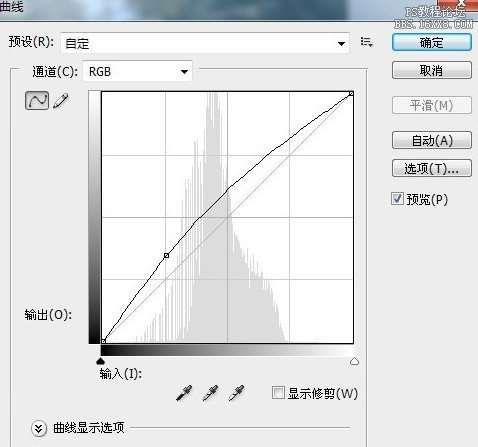478x447 pixels.
Task: Click the top-right curve endpoint
Action: coord(351,94)
